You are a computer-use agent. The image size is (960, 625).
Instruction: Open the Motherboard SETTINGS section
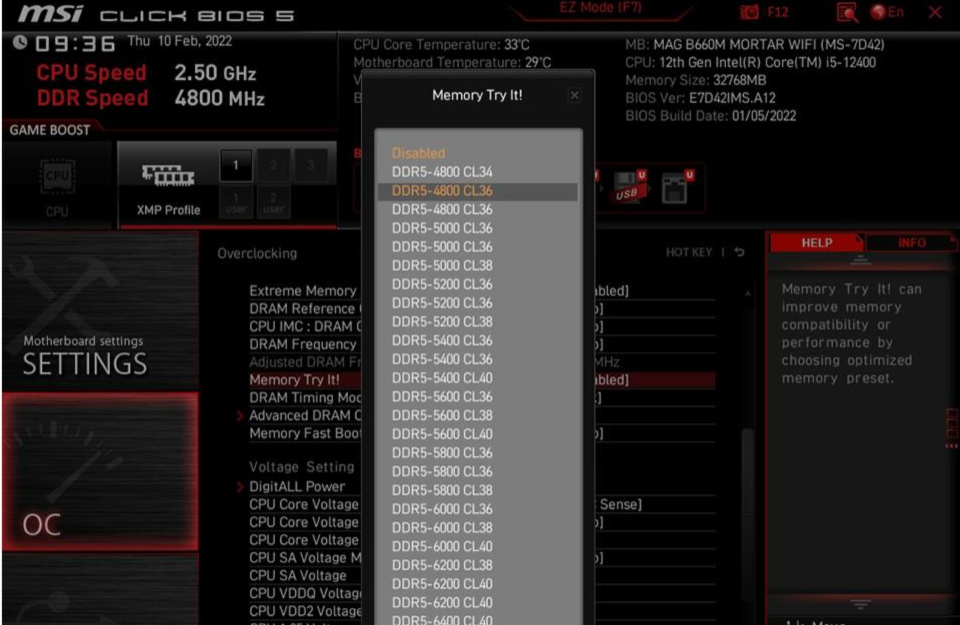tap(100, 312)
